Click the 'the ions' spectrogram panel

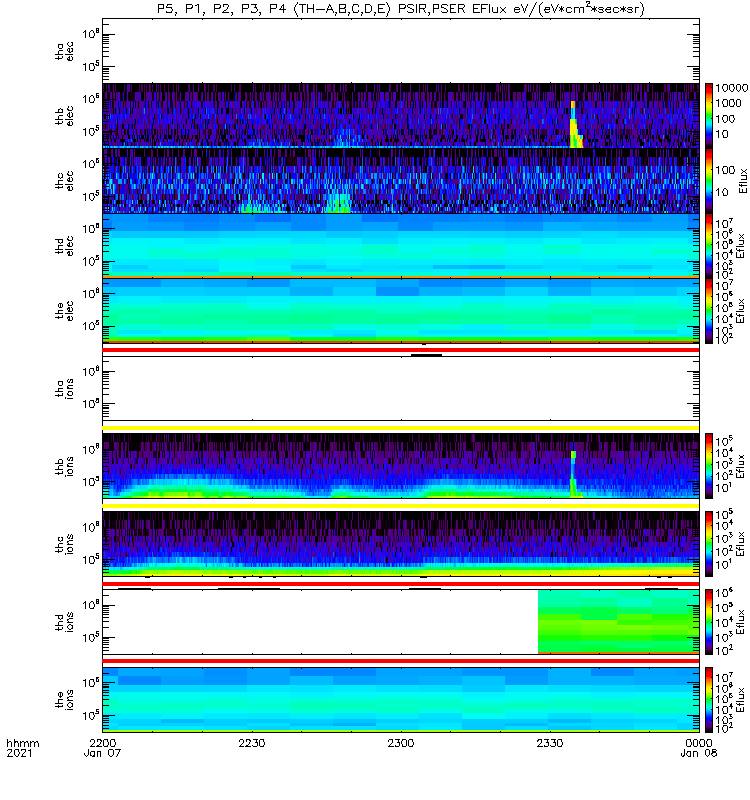tap(401, 699)
